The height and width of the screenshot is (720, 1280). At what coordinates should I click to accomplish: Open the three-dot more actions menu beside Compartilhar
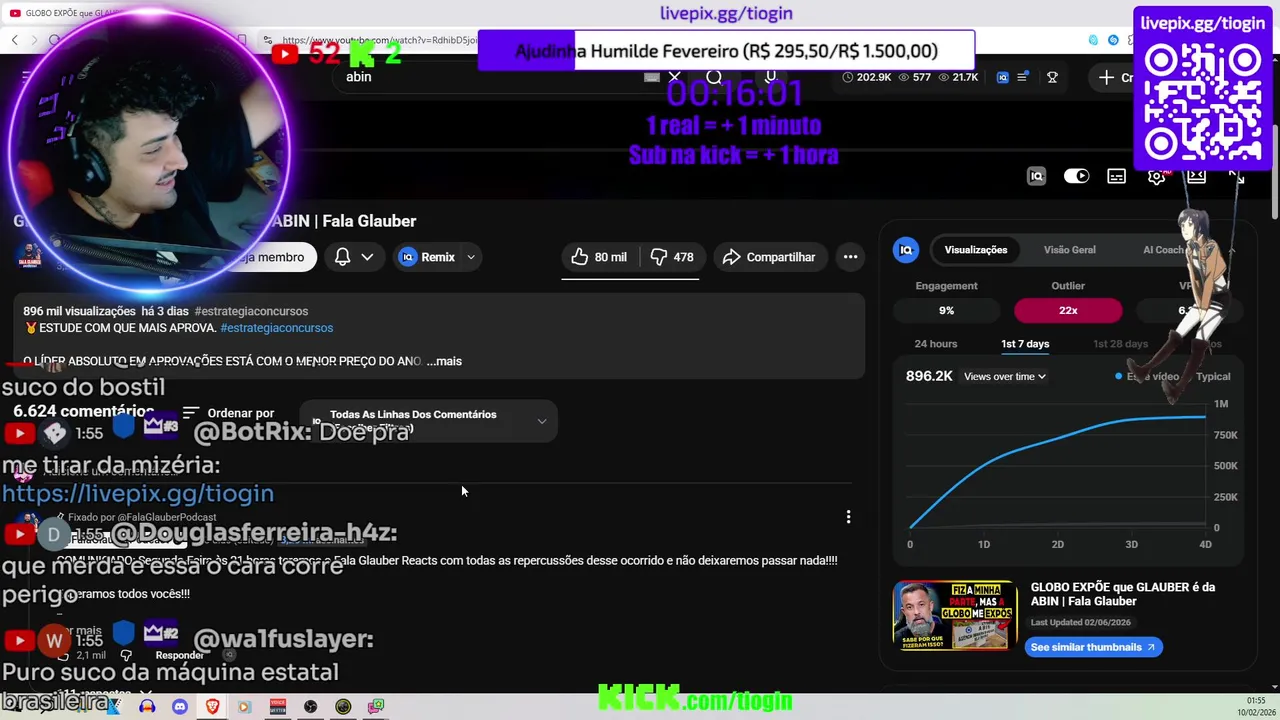850,257
